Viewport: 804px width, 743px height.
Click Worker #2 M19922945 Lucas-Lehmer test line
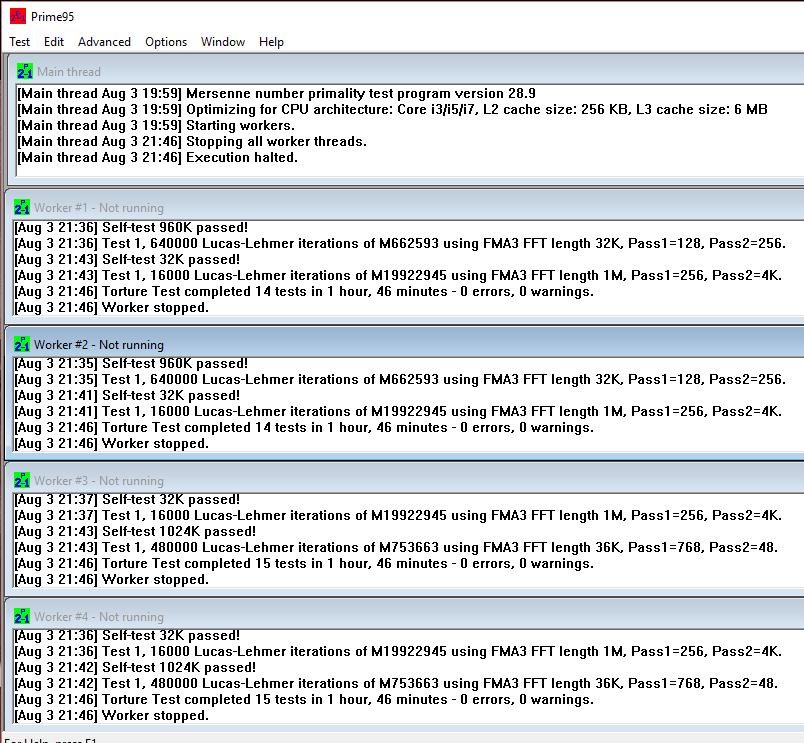click(x=398, y=411)
